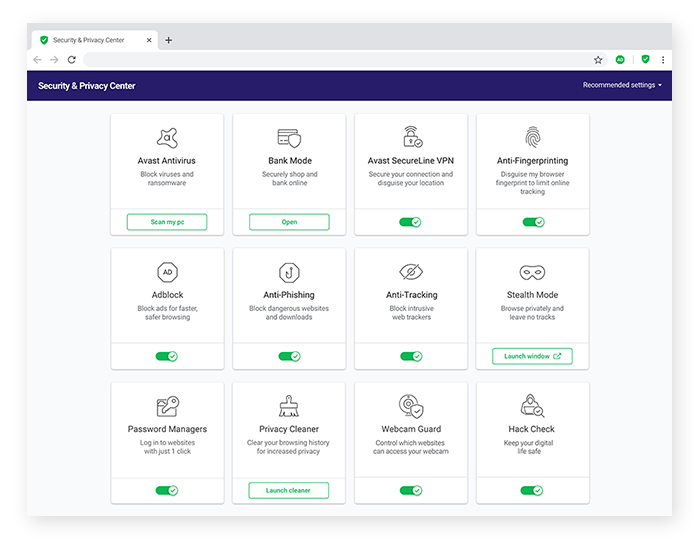This screenshot has width=700, height=542.
Task: Toggle Avast SecureLine VPN switch
Action: 410,222
